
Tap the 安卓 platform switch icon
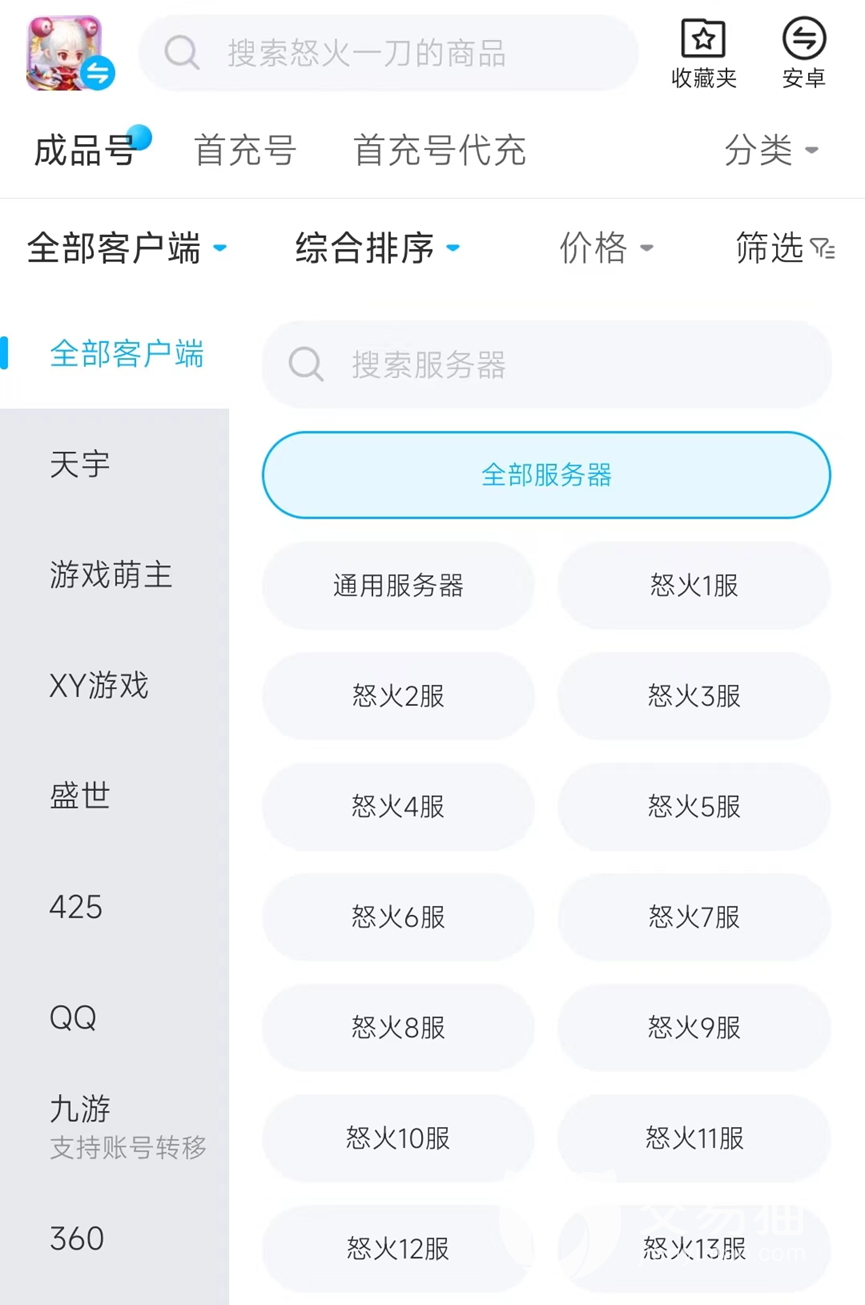pos(804,40)
